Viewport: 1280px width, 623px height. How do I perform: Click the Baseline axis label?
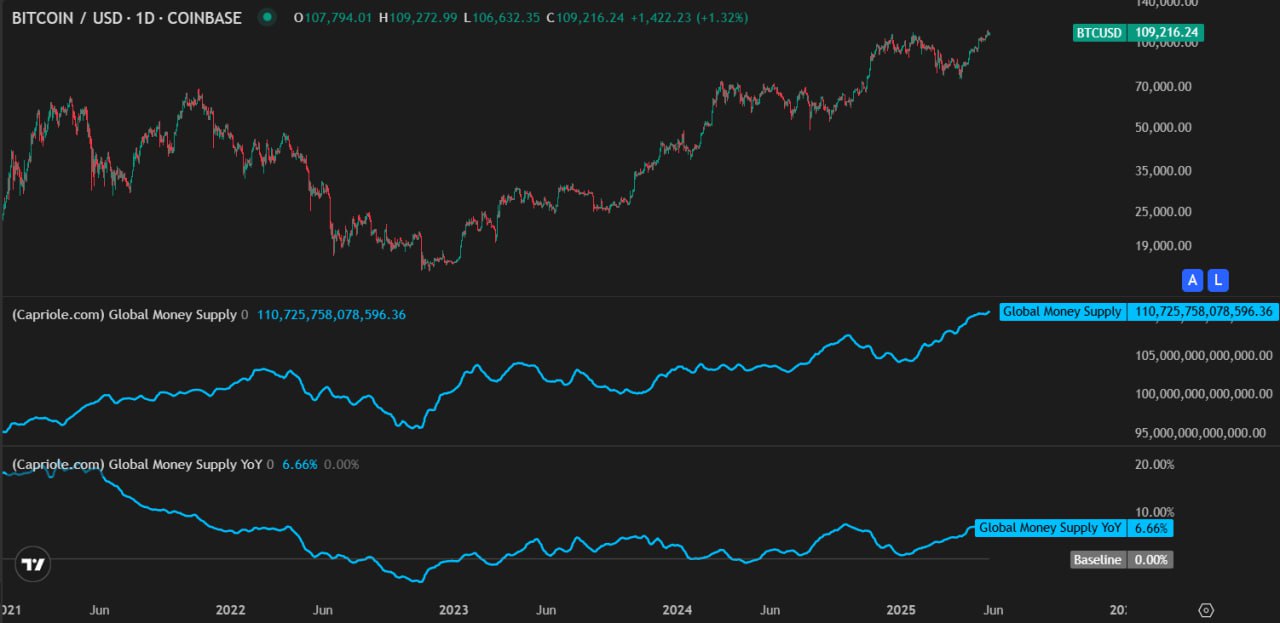pyautogui.click(x=1098, y=560)
